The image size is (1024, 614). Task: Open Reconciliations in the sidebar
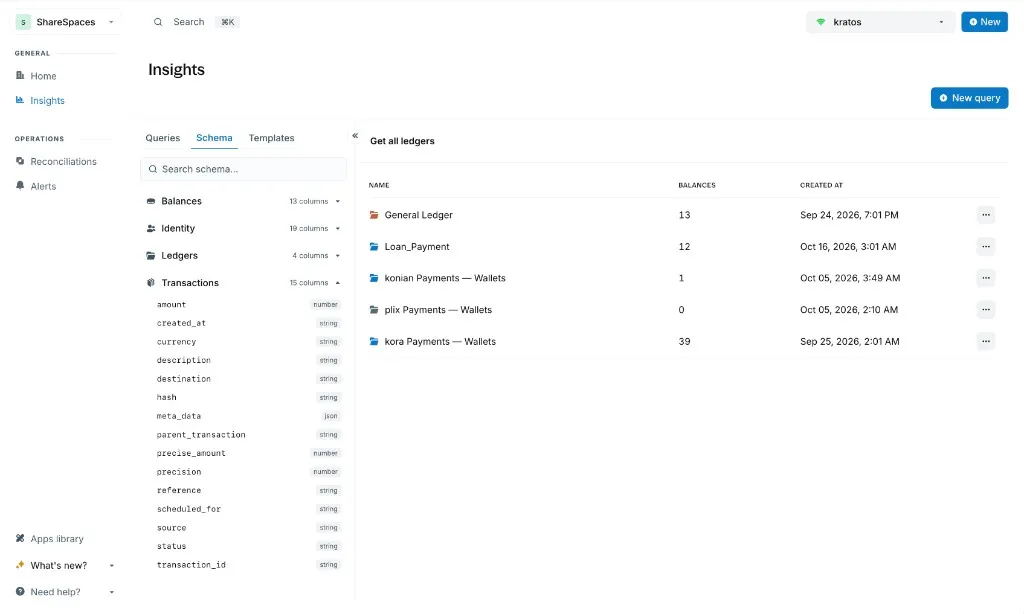[x=63, y=161]
